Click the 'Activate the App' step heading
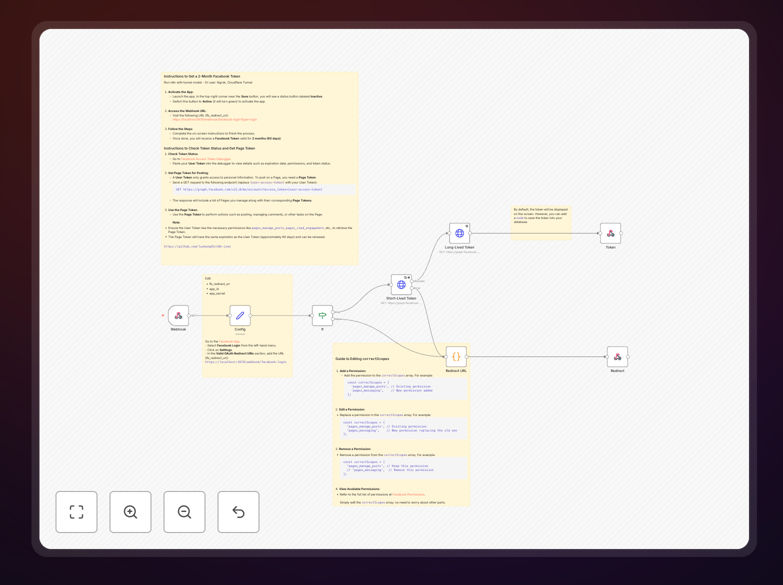Image resolution: width=783 pixels, height=585 pixels. point(180,92)
